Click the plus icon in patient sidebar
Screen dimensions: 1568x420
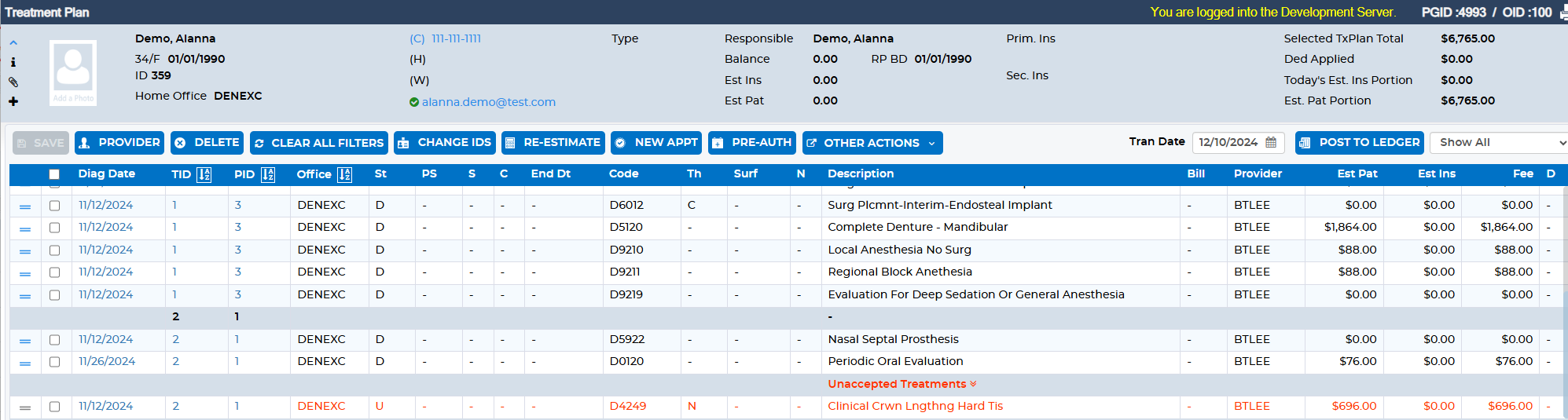pyautogui.click(x=13, y=101)
